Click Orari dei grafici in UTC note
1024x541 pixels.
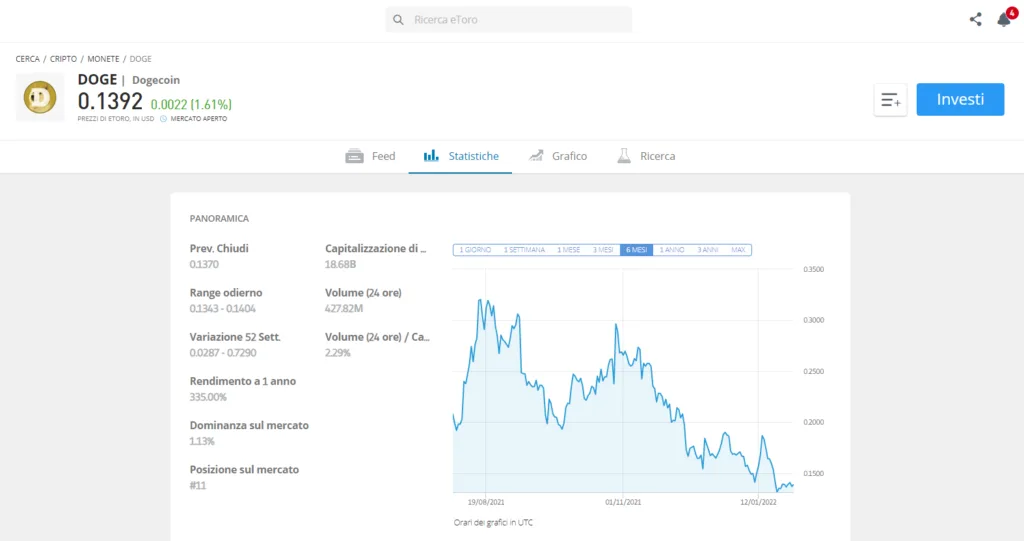[x=493, y=523]
